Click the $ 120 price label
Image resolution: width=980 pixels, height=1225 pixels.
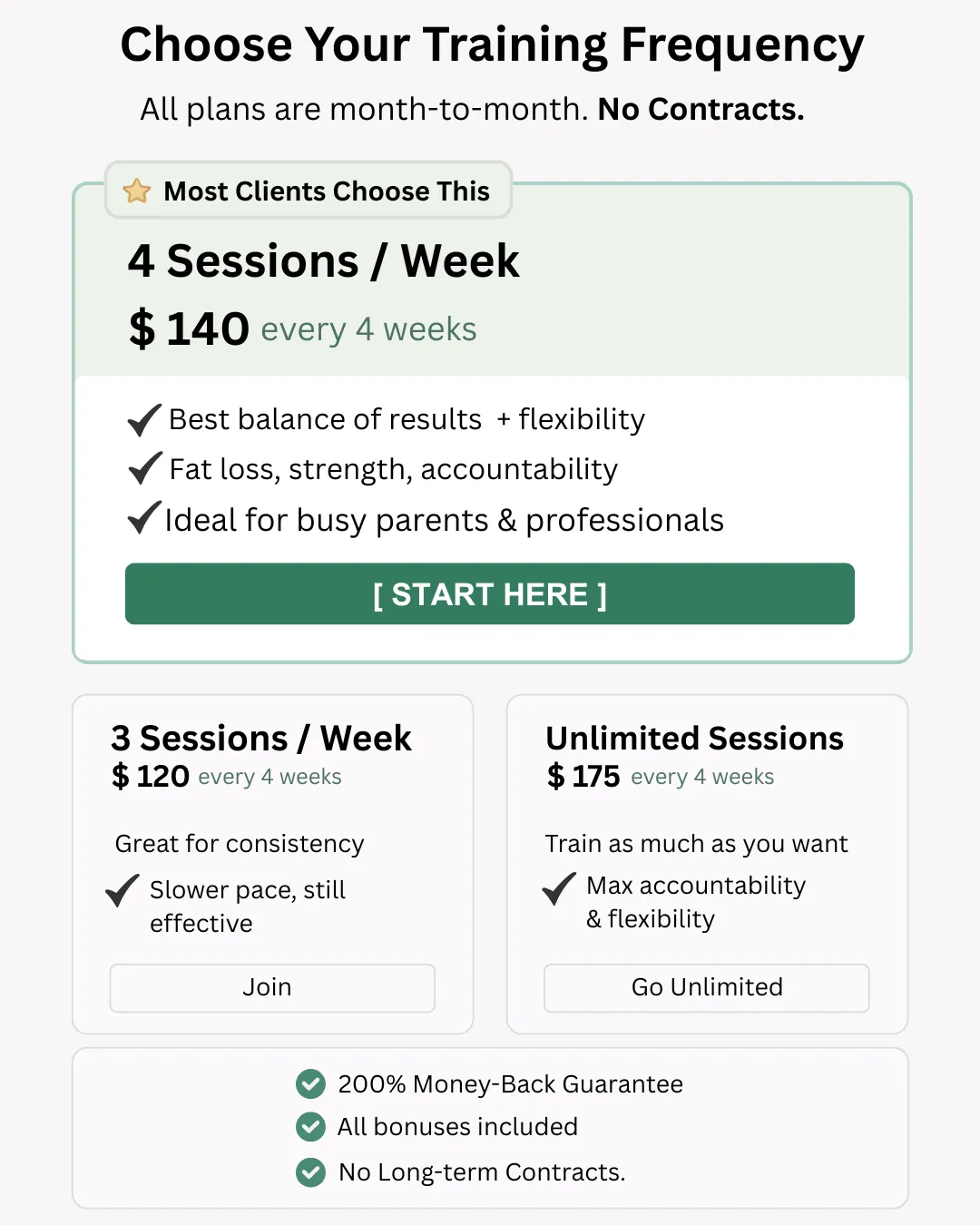150,777
